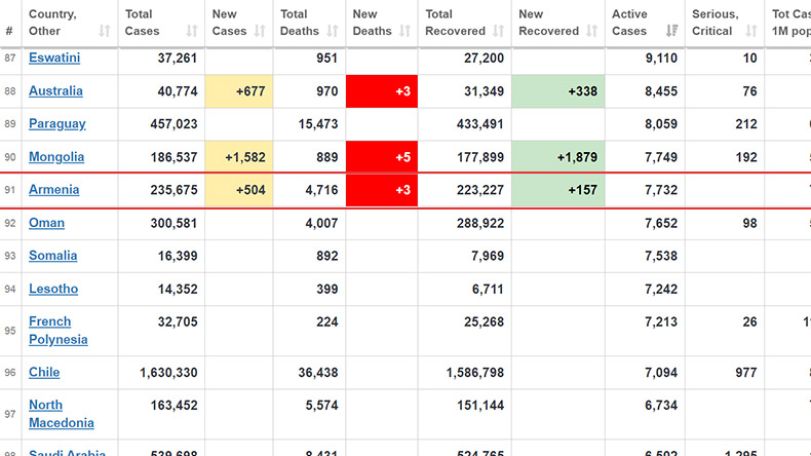811x456 pixels.
Task: Sort by Total Cases arrows icon
Action: pos(192,31)
